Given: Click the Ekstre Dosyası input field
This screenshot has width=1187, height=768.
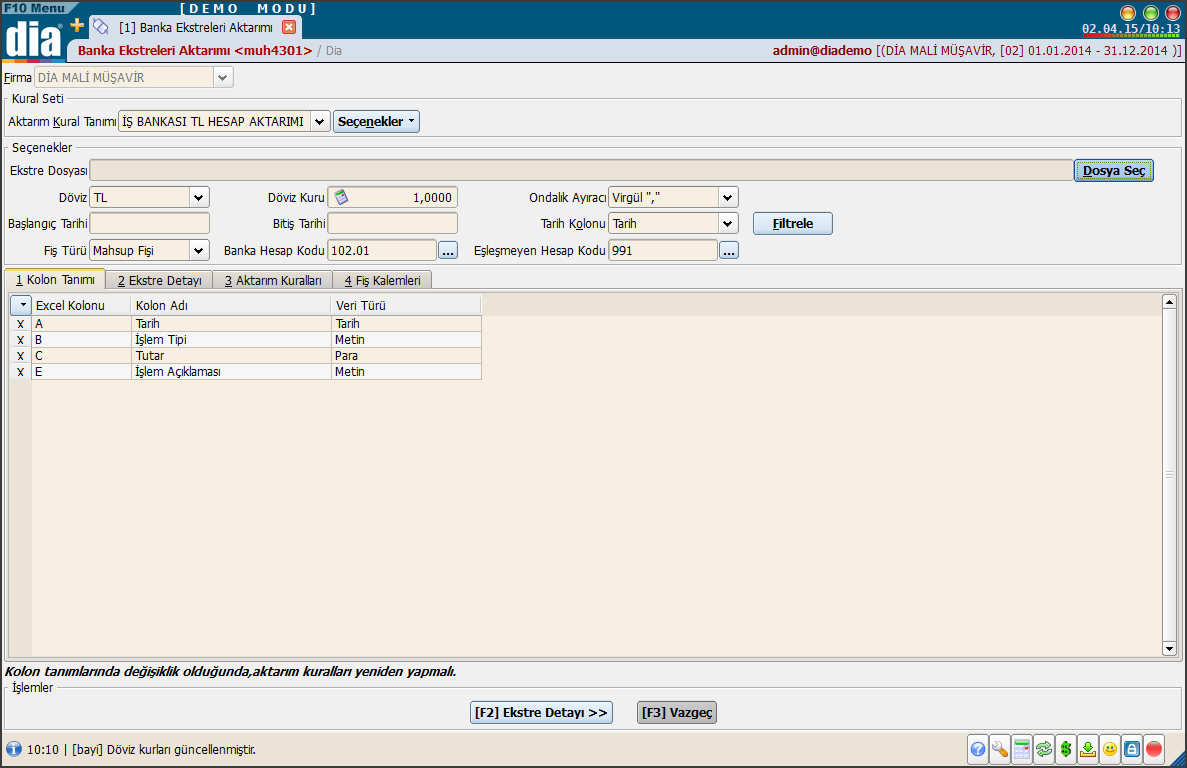Looking at the screenshot, I should pos(581,170).
